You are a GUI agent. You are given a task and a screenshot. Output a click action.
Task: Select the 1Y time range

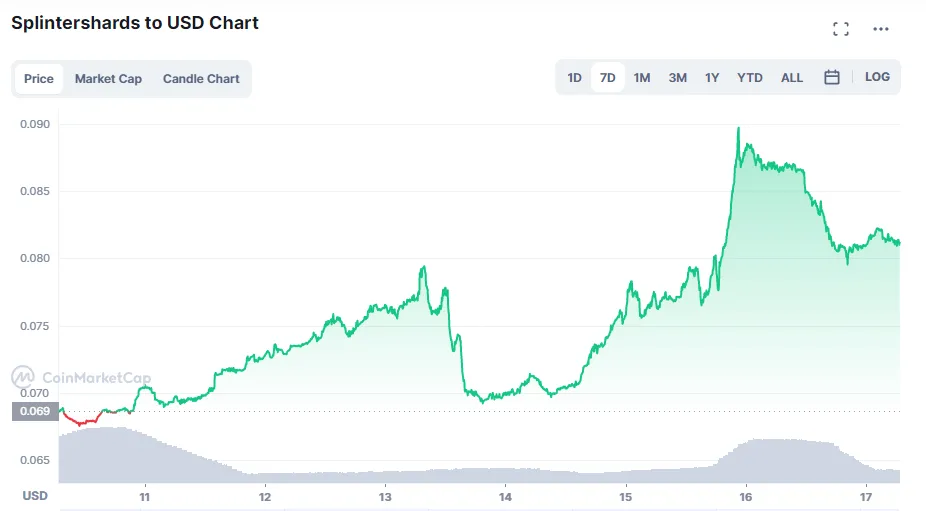tap(712, 77)
